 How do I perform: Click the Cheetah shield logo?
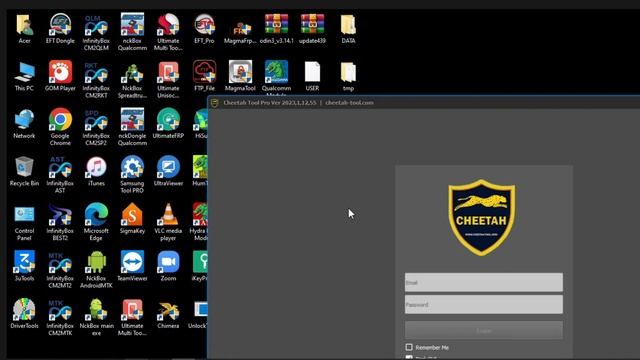click(482, 218)
